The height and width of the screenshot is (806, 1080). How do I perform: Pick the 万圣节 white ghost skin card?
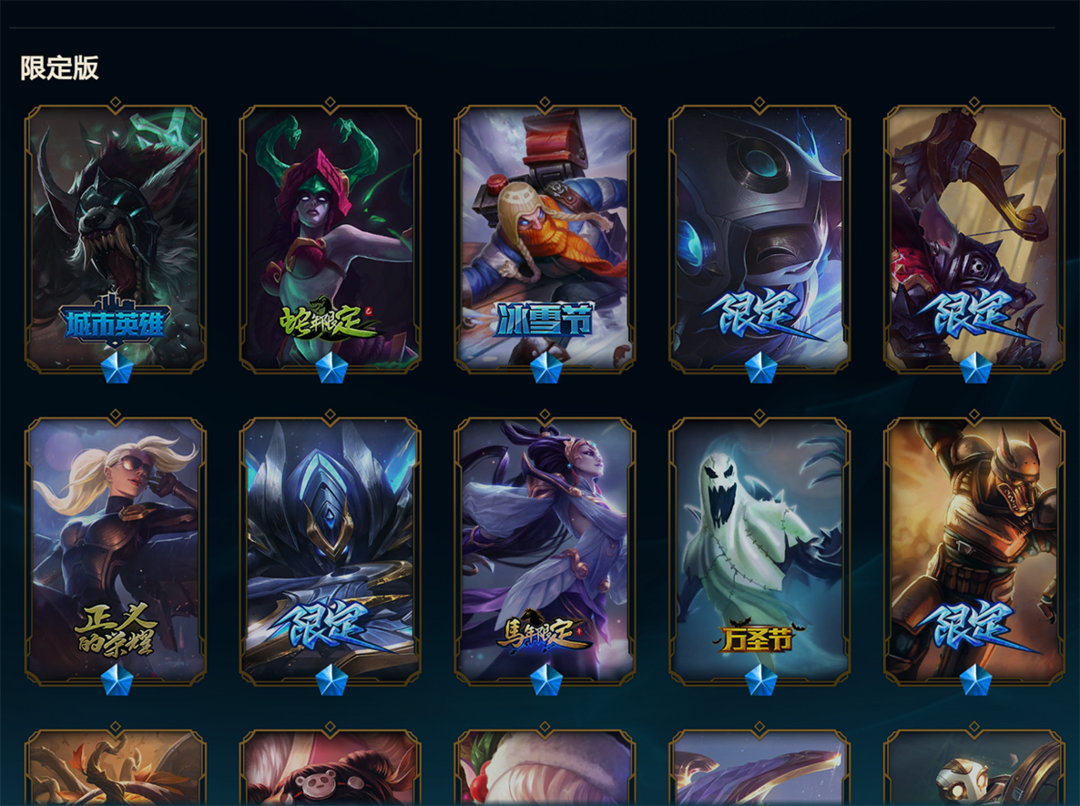pyautogui.click(x=759, y=549)
